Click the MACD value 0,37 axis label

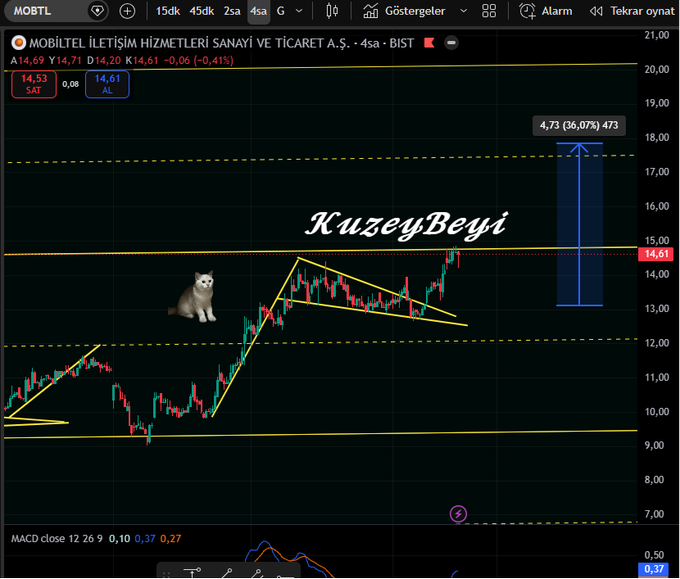654,569
